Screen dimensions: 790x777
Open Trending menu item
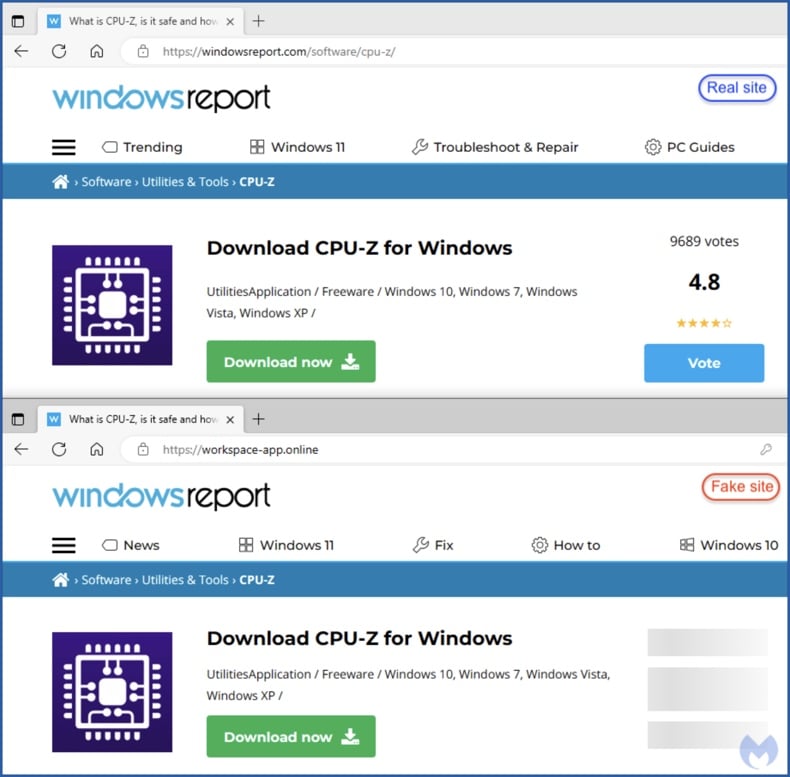[x=142, y=147]
